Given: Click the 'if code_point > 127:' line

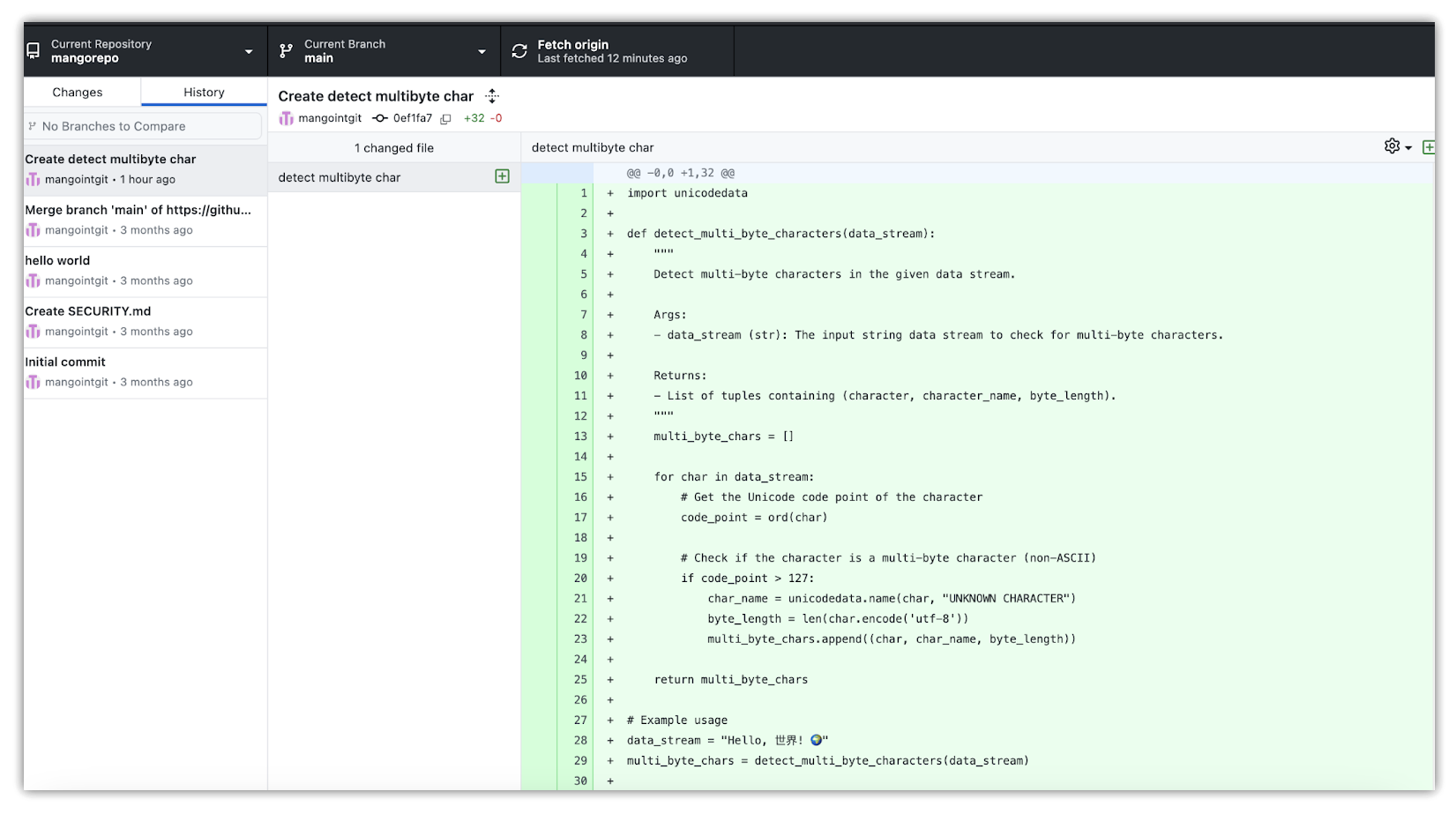Looking at the screenshot, I should [x=748, y=579].
